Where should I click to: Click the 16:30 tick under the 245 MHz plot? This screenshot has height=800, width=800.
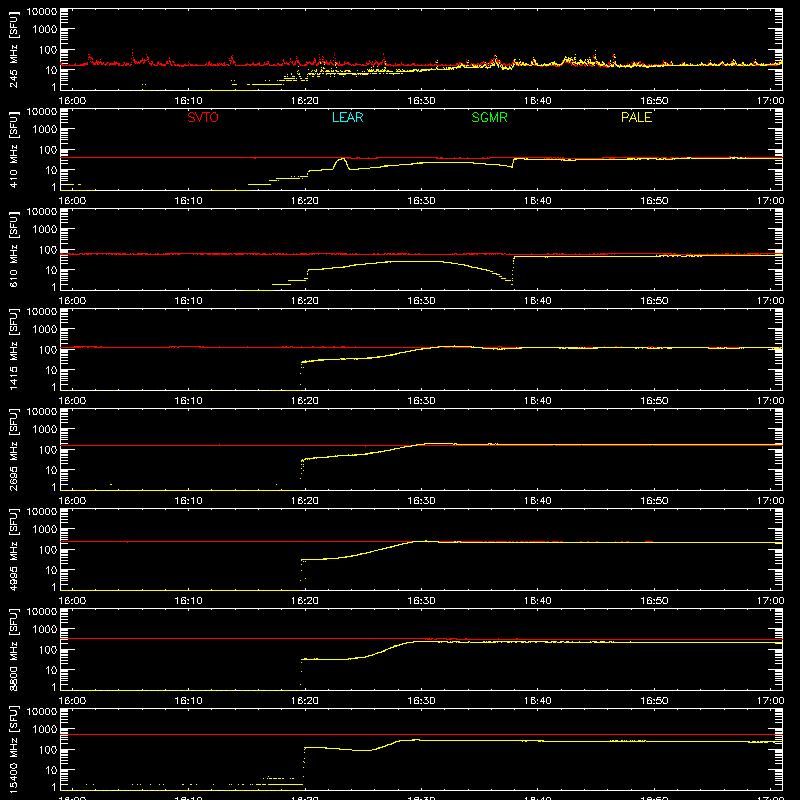(421, 101)
